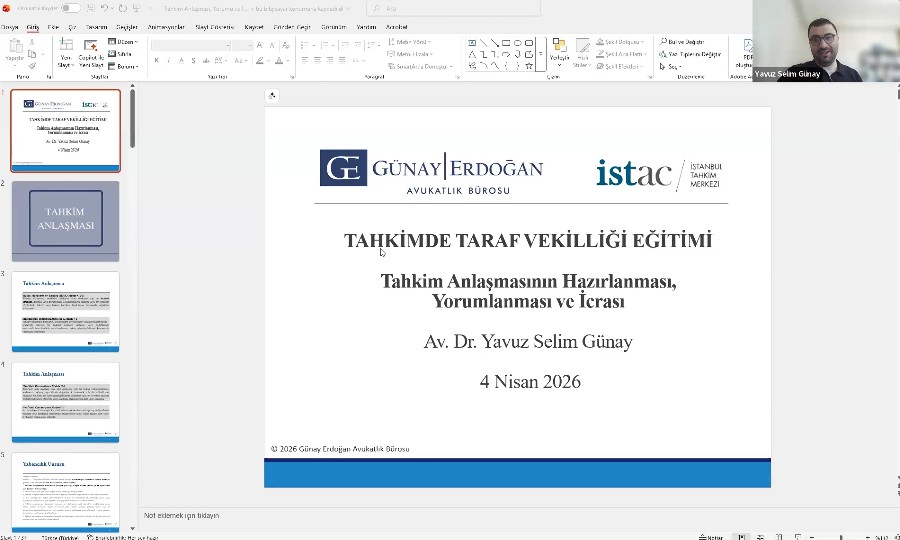
Task: Select the Oval shape in gallery
Action: 518,42
